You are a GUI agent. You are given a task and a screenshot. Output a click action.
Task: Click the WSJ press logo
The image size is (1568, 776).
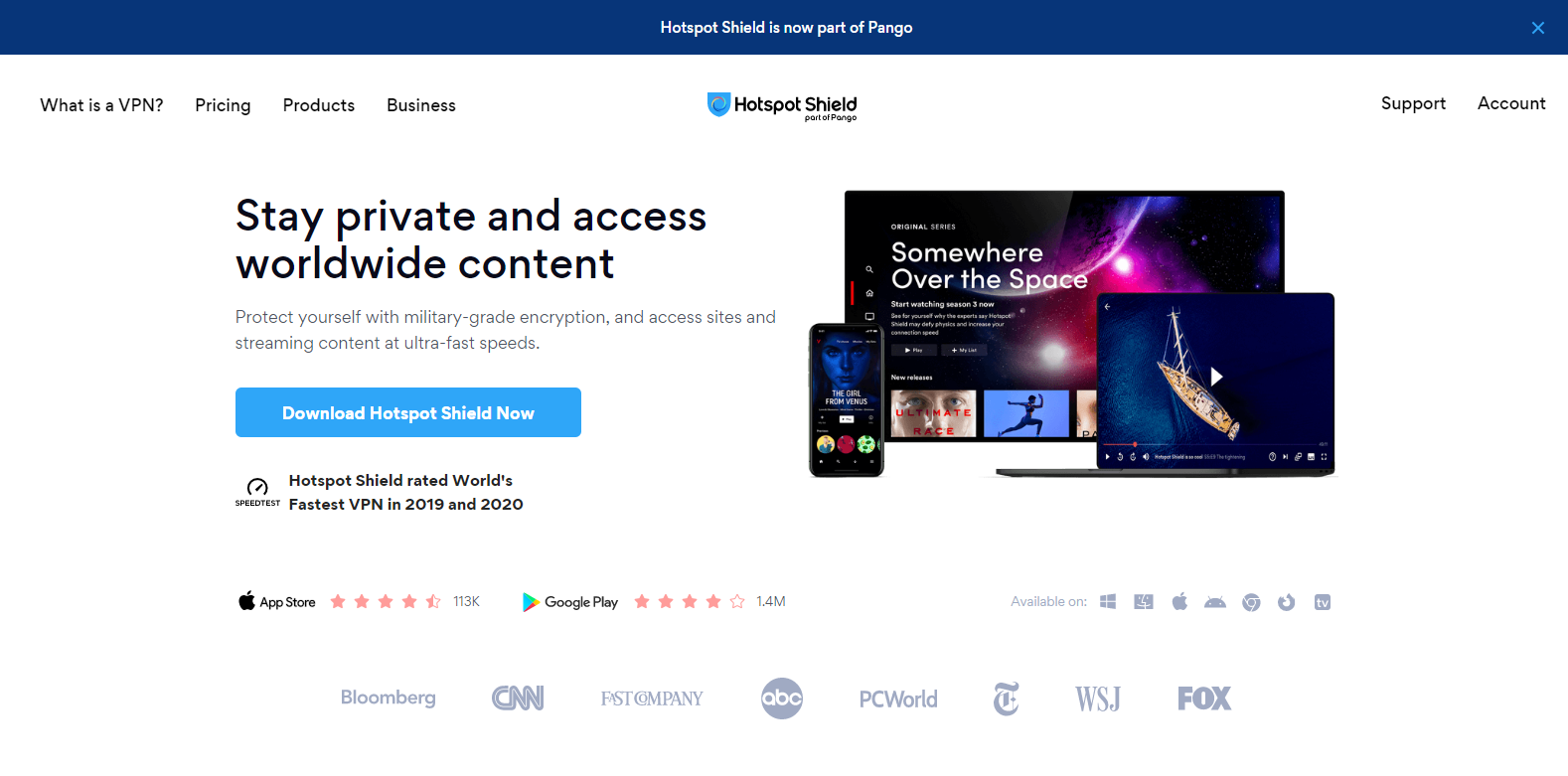point(1098,699)
